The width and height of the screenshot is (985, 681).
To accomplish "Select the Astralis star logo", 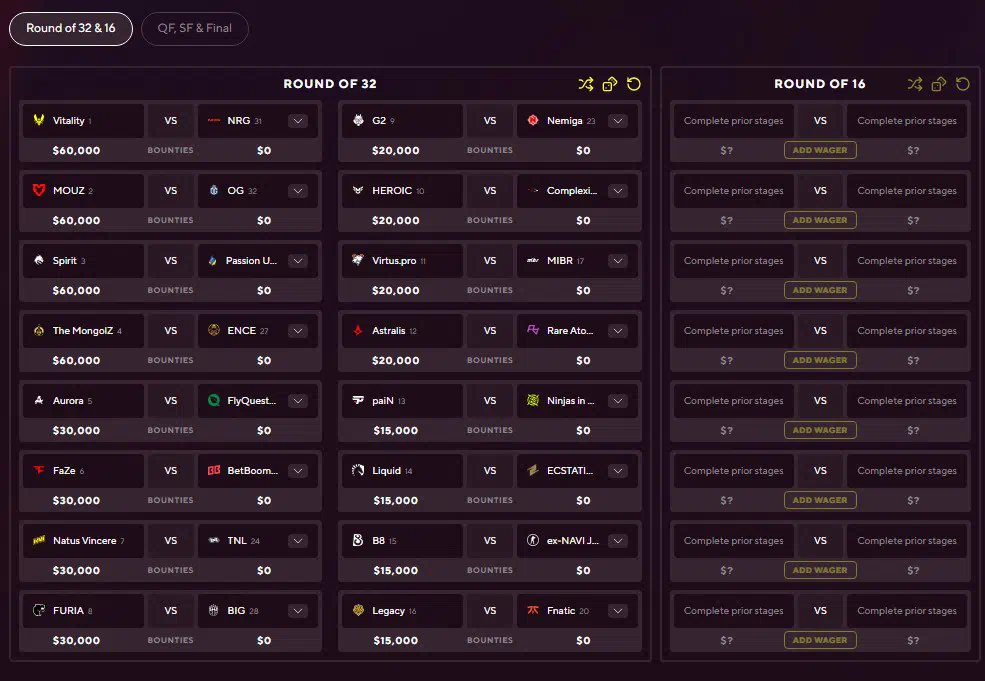I will pos(358,330).
